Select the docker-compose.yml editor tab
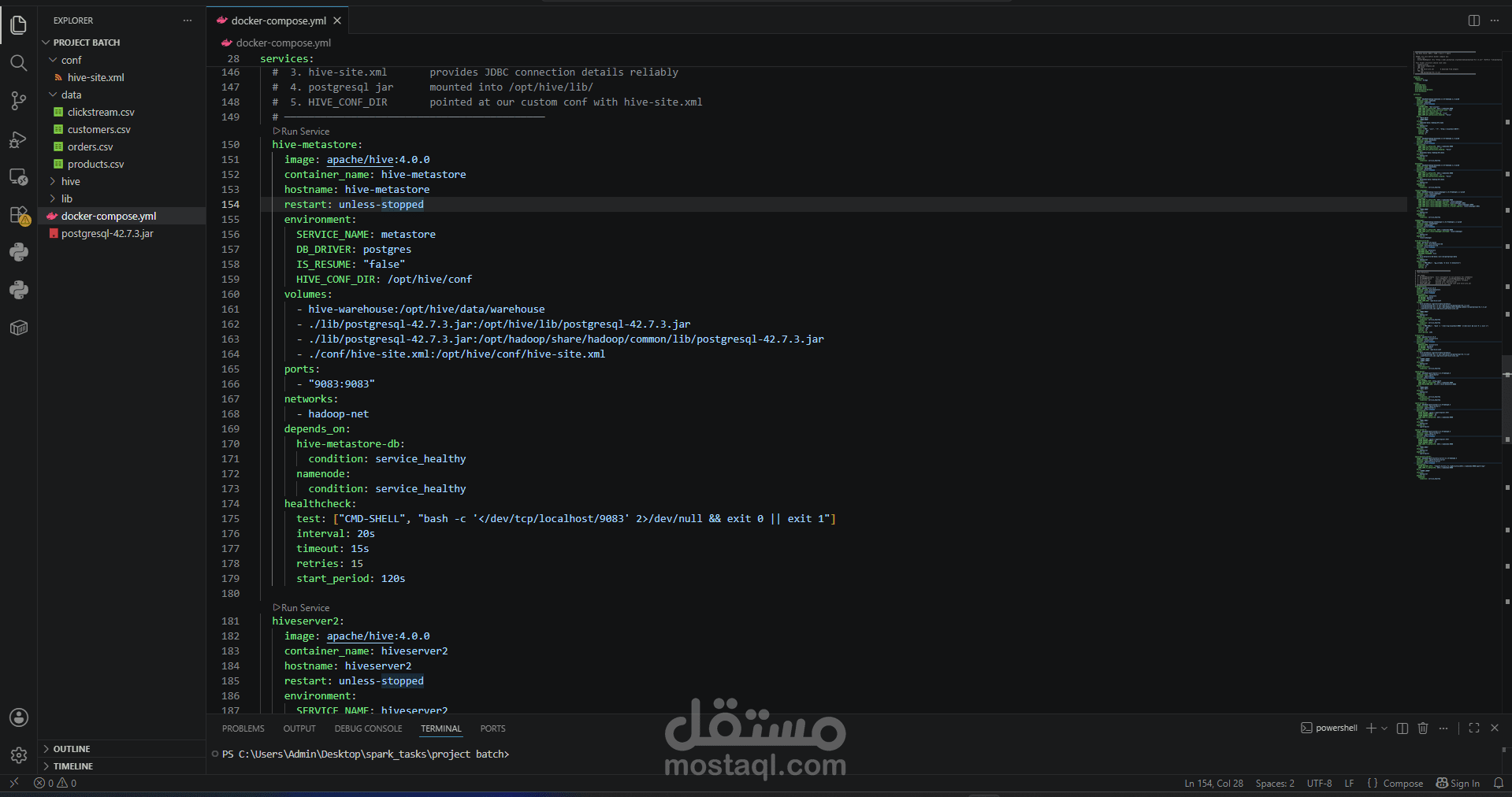This screenshot has height=797, width=1512. point(277,20)
